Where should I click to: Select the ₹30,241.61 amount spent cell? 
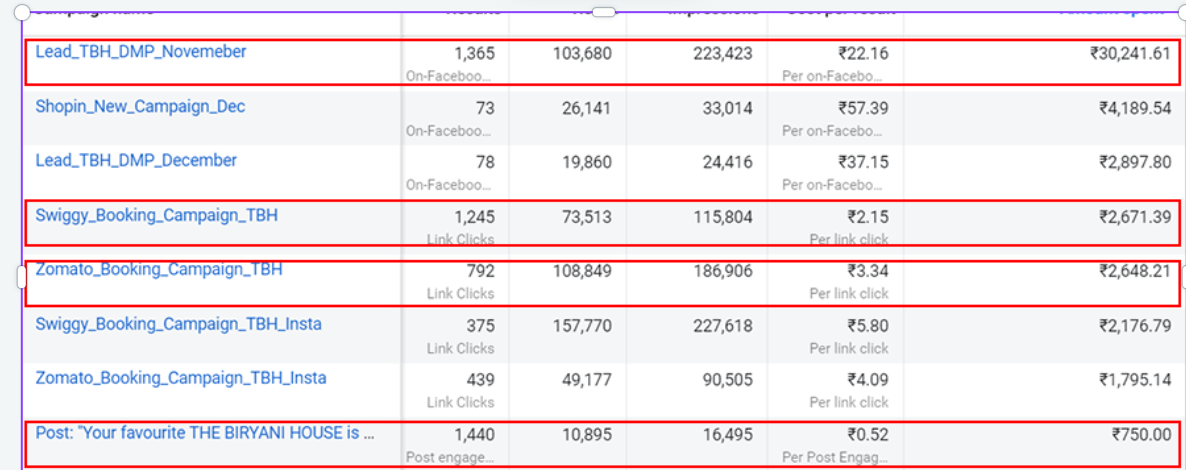1130,54
